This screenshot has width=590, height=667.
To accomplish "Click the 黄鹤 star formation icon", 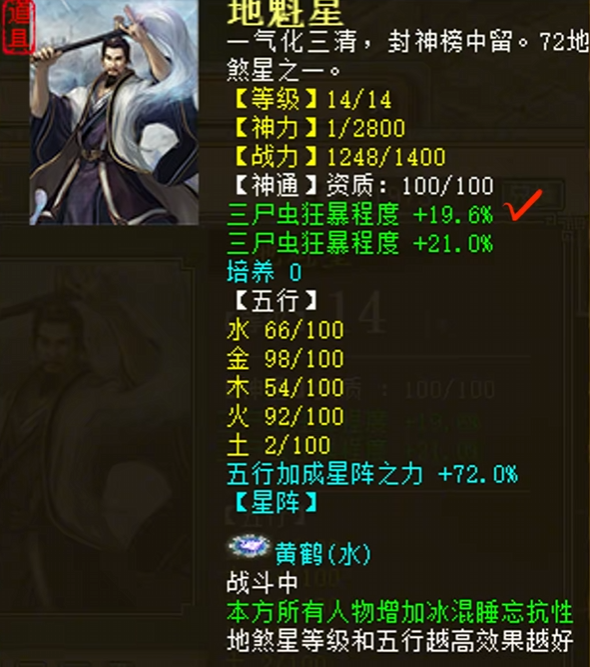I will click(249, 546).
